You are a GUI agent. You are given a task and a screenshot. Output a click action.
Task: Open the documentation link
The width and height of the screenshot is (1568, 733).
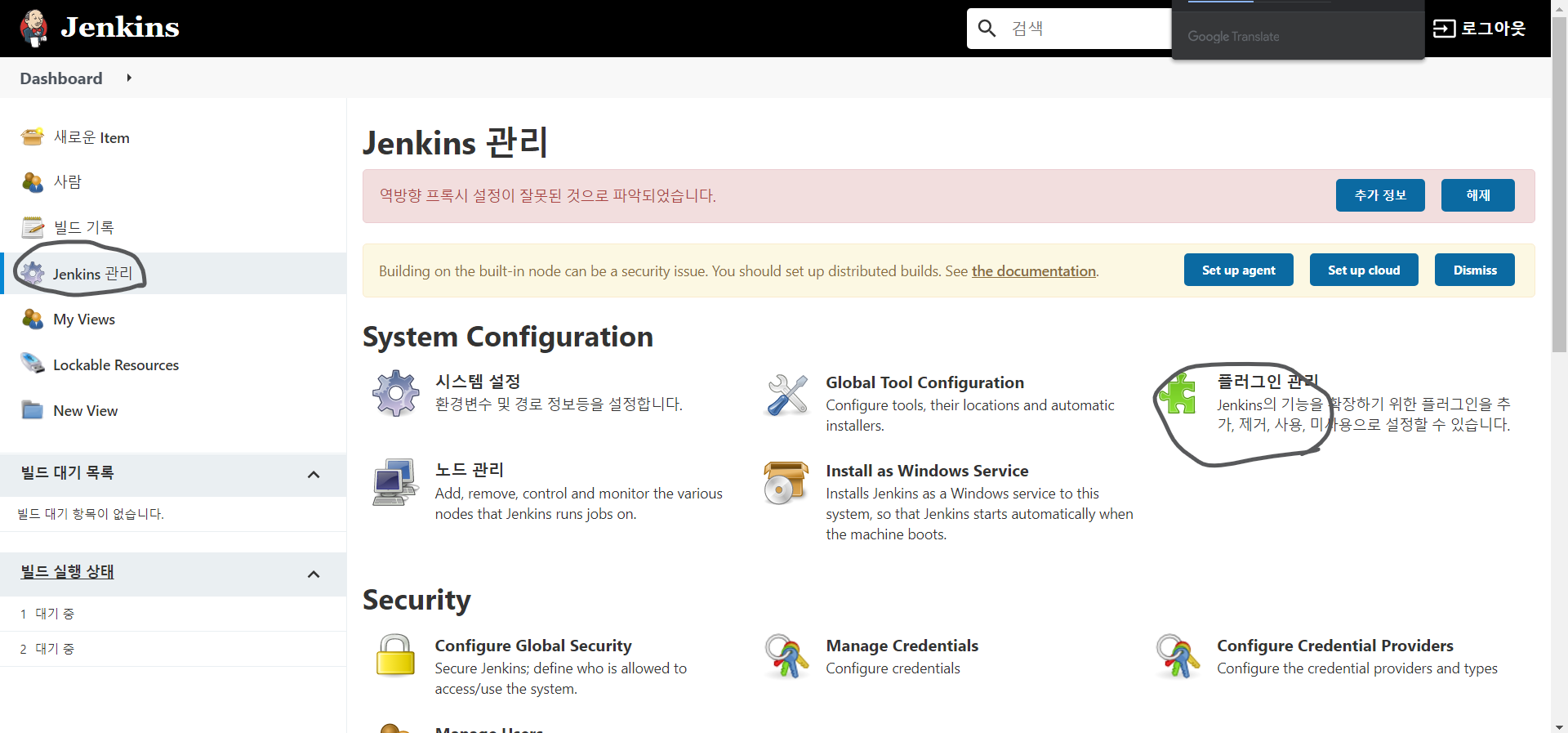(x=1034, y=271)
